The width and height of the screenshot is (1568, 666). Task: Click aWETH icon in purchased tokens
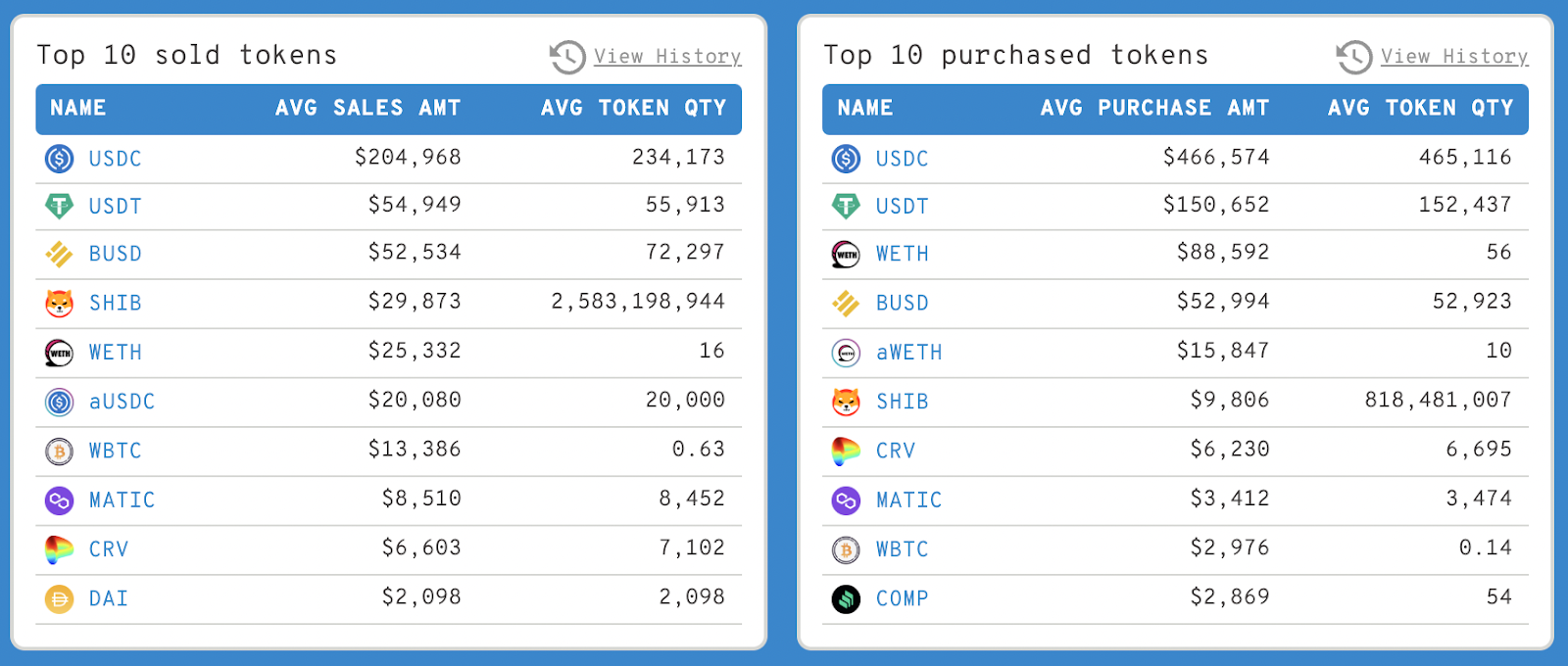846,352
